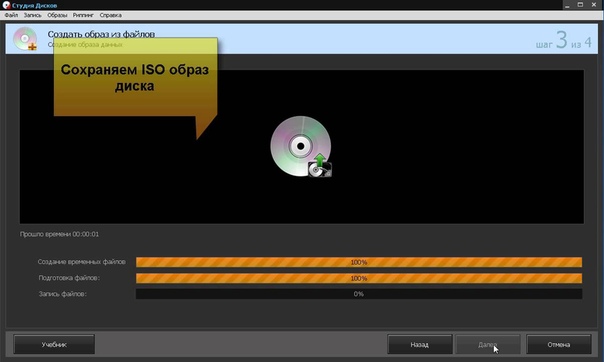Click the Далее button
Screen dimensions: 604x362
(488, 344)
